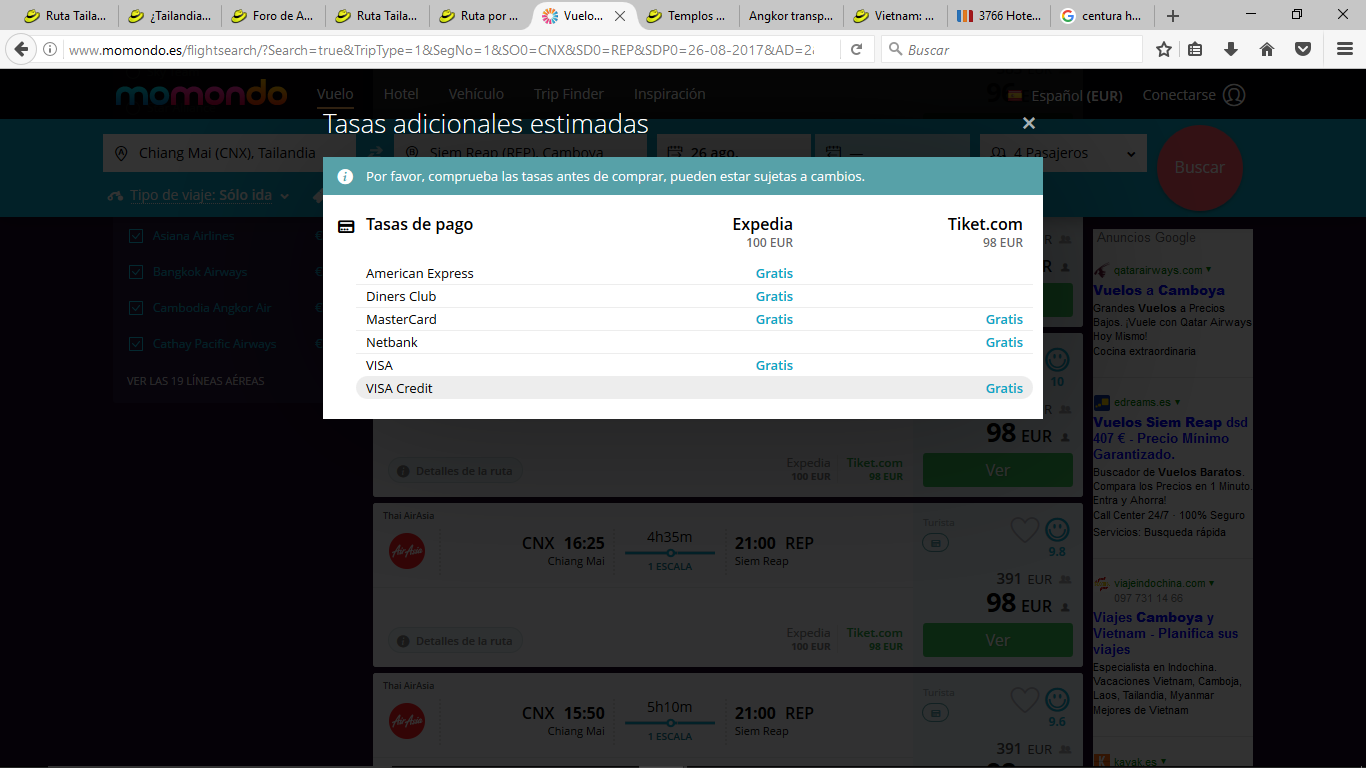
Task: Open the Firefox hamburger menu
Action: [x=1345, y=49]
